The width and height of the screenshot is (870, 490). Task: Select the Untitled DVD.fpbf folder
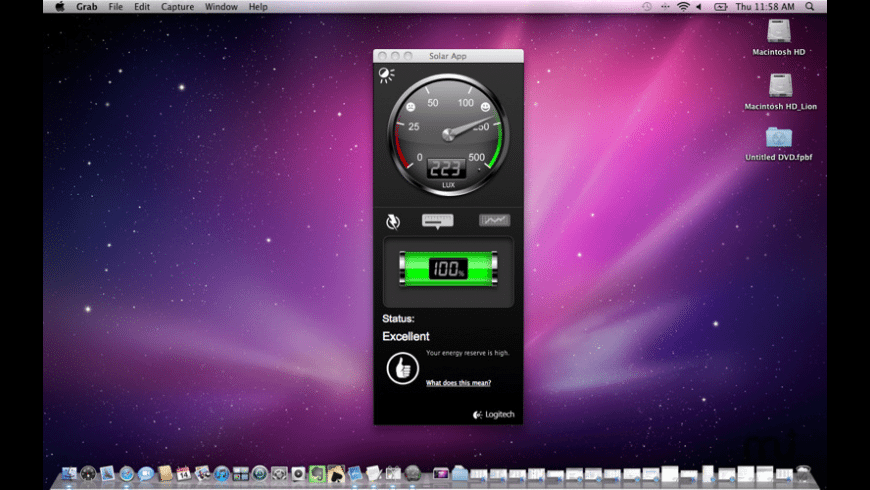778,143
